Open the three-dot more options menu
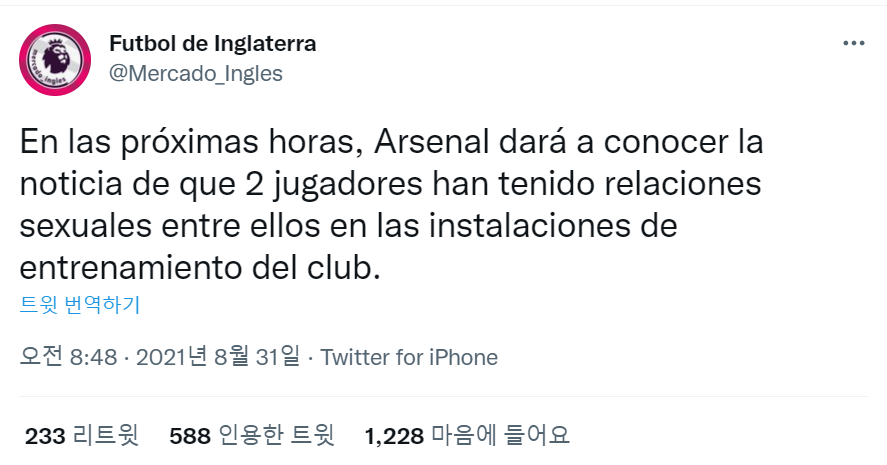Image resolution: width=887 pixels, height=465 pixels. (x=853, y=44)
